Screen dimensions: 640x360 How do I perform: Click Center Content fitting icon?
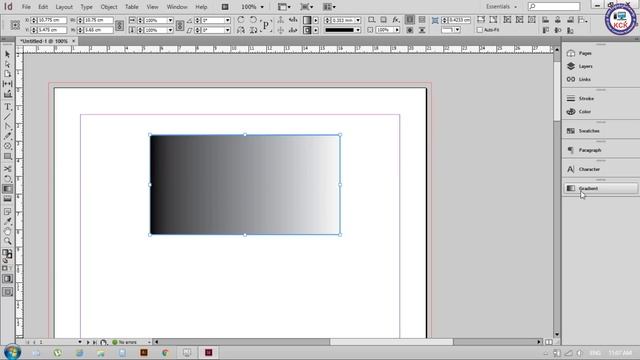pyautogui.click(x=531, y=20)
